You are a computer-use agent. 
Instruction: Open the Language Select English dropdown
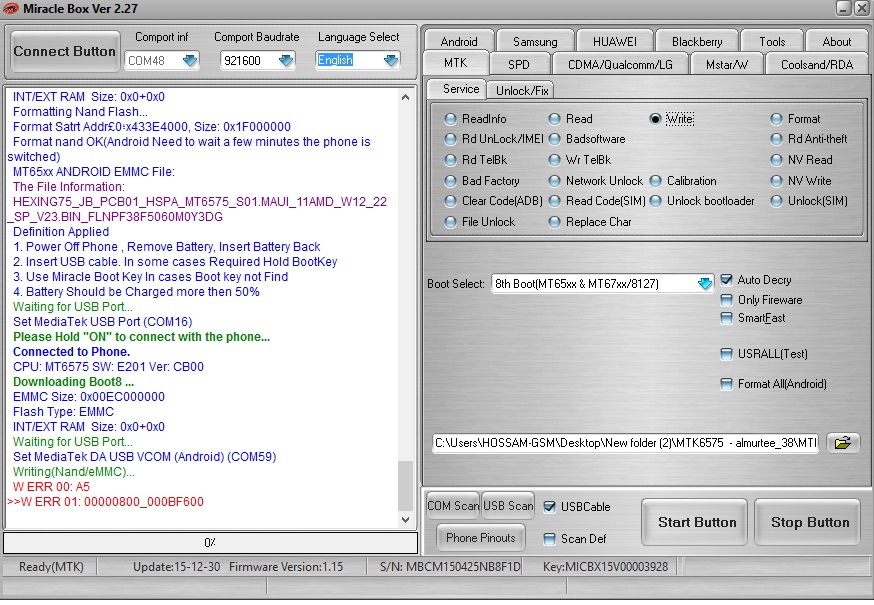(x=391, y=60)
